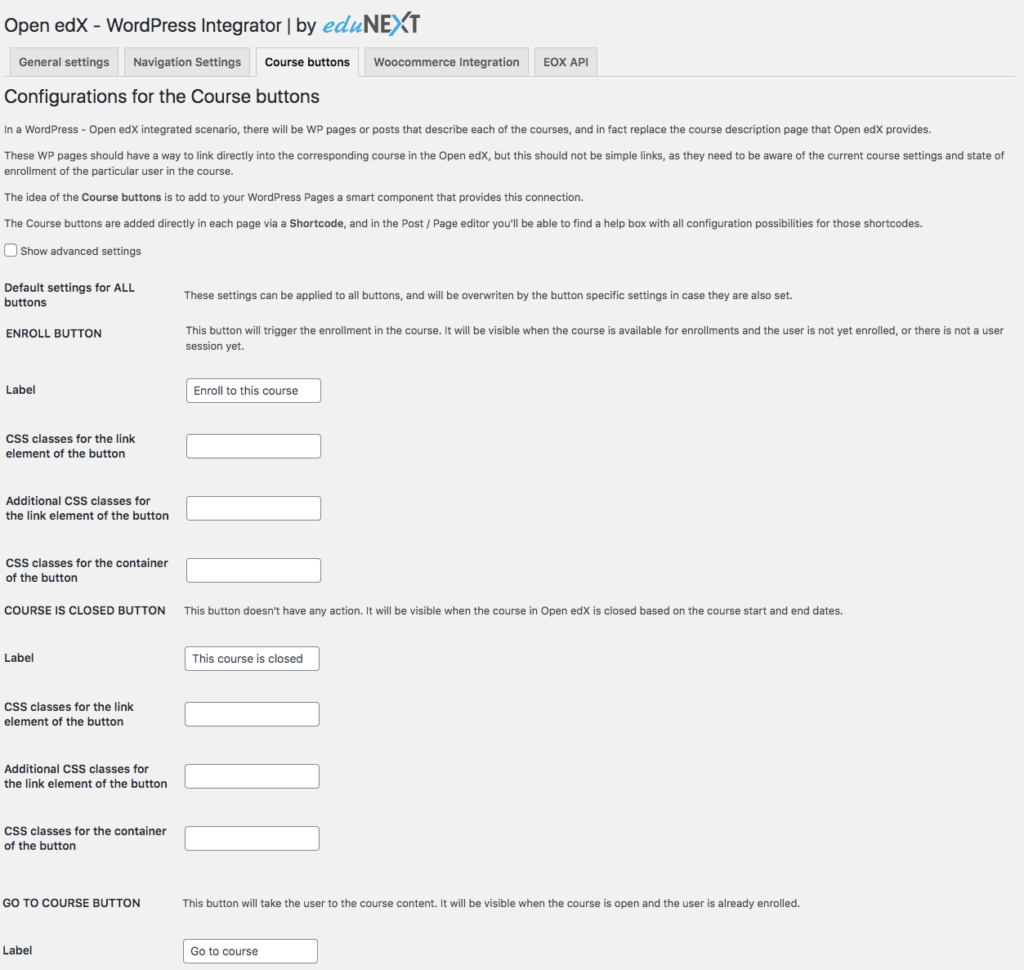Click the COURSE IS CLOSED BUTTON heading
This screenshot has width=1024, height=970.
[85, 610]
